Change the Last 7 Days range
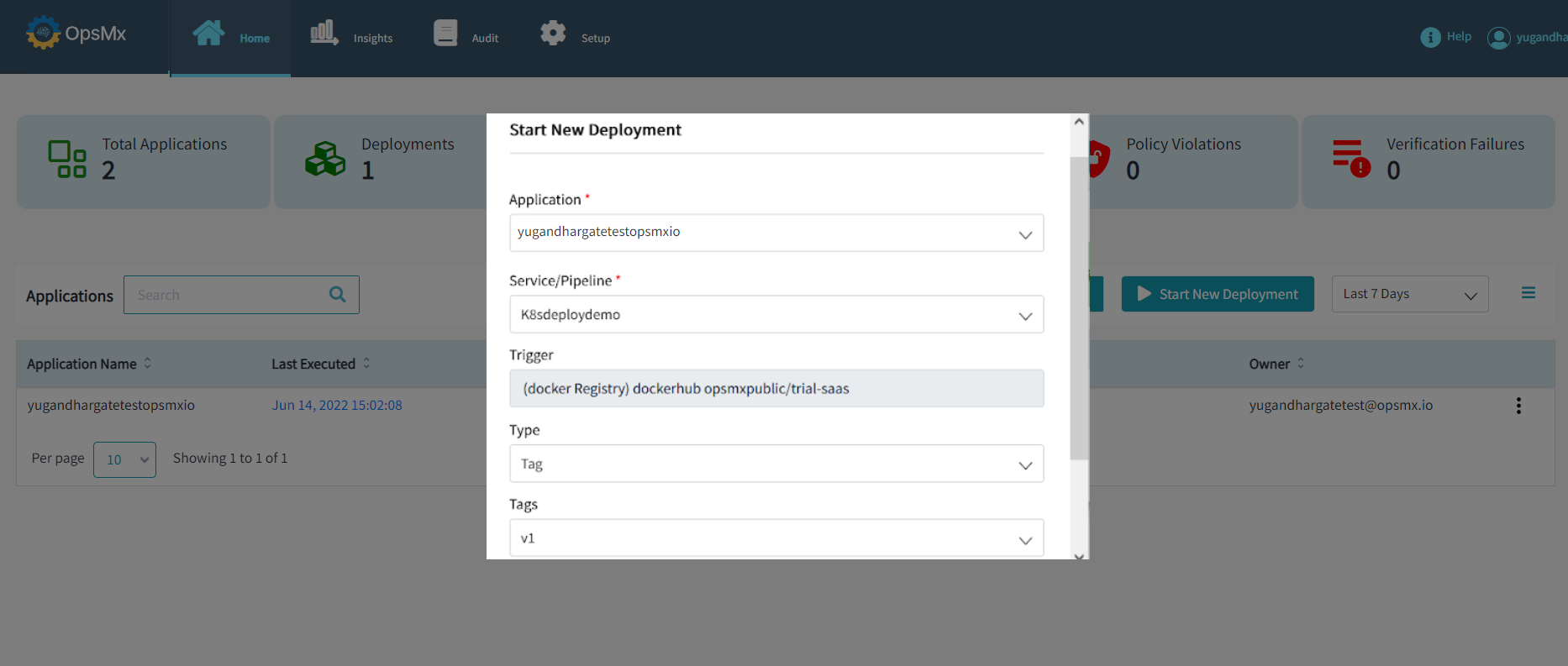 click(x=1409, y=294)
